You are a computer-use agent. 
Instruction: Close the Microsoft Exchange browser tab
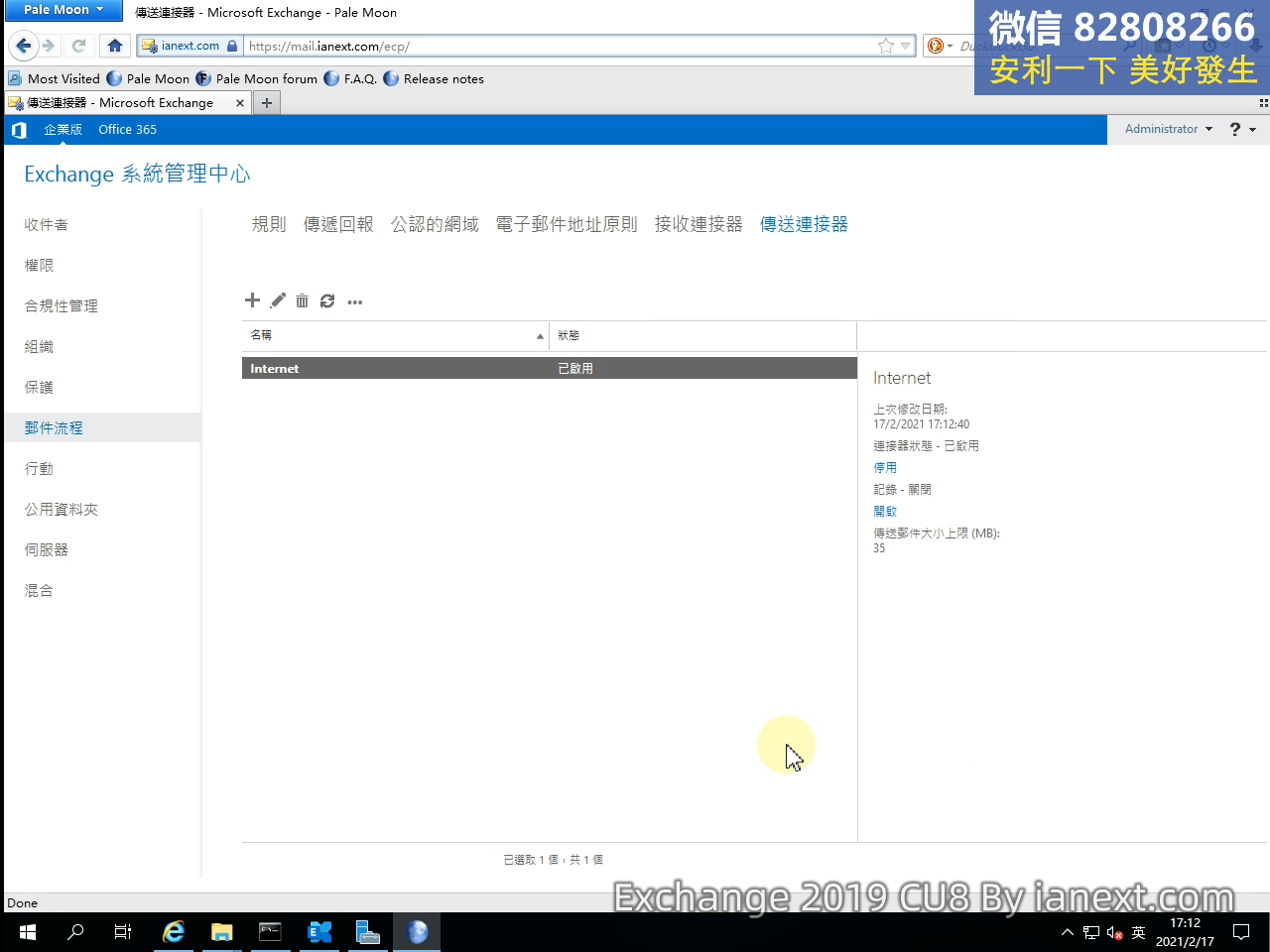pos(239,103)
